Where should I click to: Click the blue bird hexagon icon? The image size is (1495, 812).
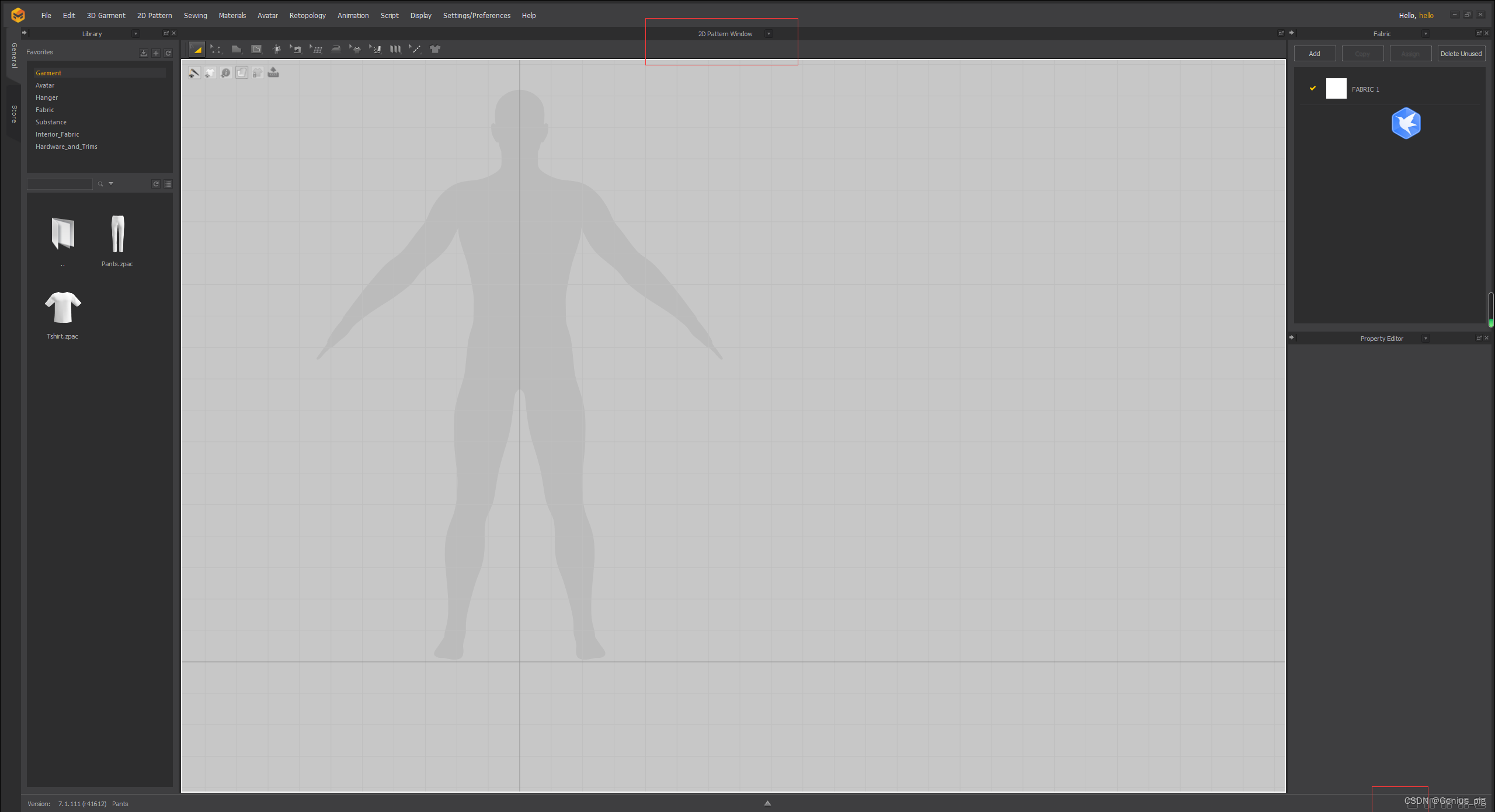[1406, 123]
